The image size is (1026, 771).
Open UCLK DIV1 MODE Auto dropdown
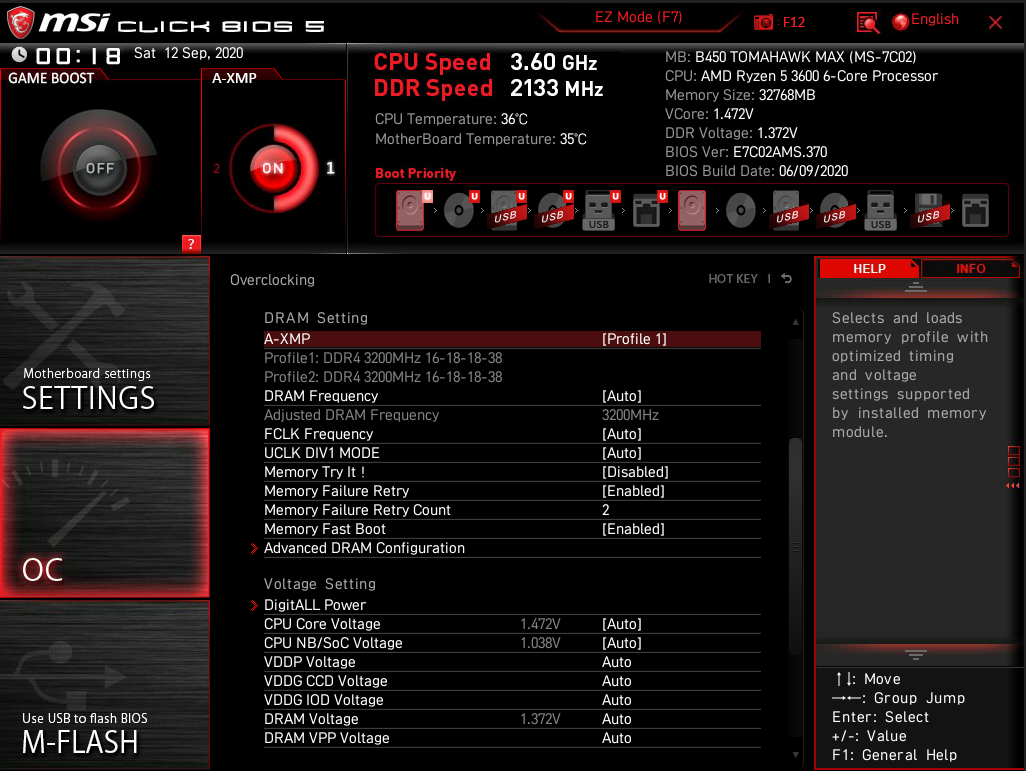pyautogui.click(x=622, y=453)
